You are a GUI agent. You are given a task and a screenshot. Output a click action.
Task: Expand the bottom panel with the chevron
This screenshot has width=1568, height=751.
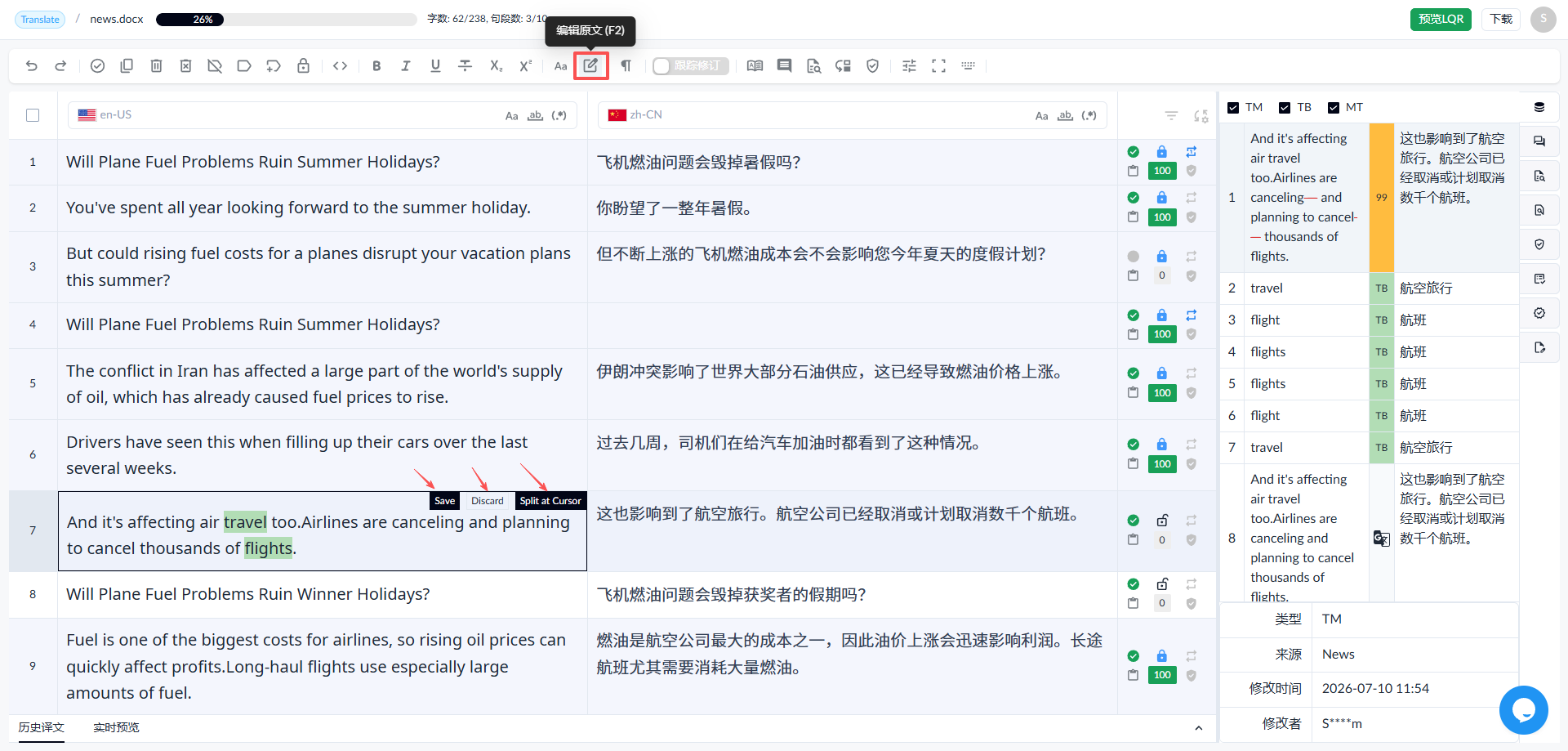tap(1198, 728)
